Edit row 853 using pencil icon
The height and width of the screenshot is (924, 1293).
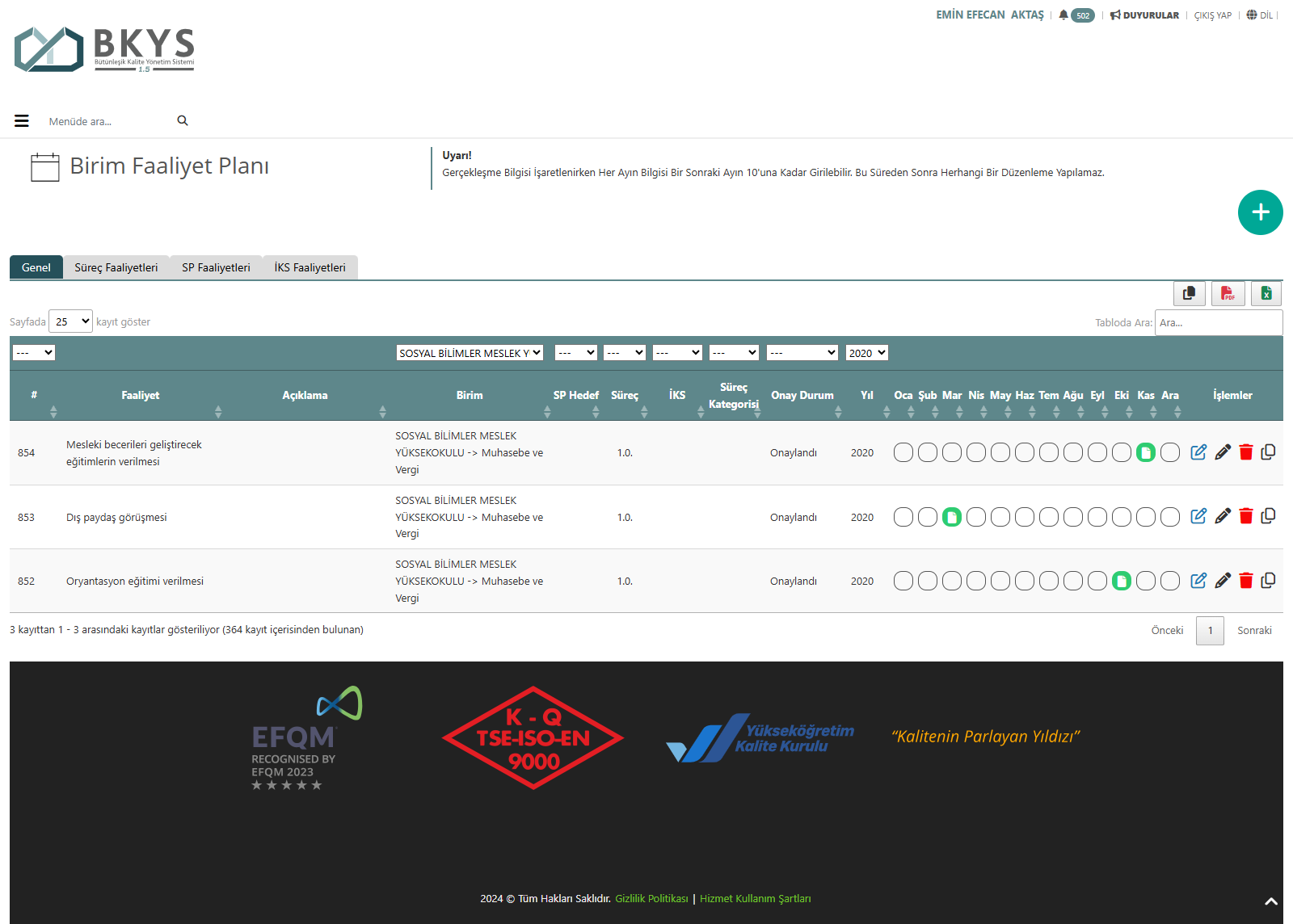coord(1223,516)
